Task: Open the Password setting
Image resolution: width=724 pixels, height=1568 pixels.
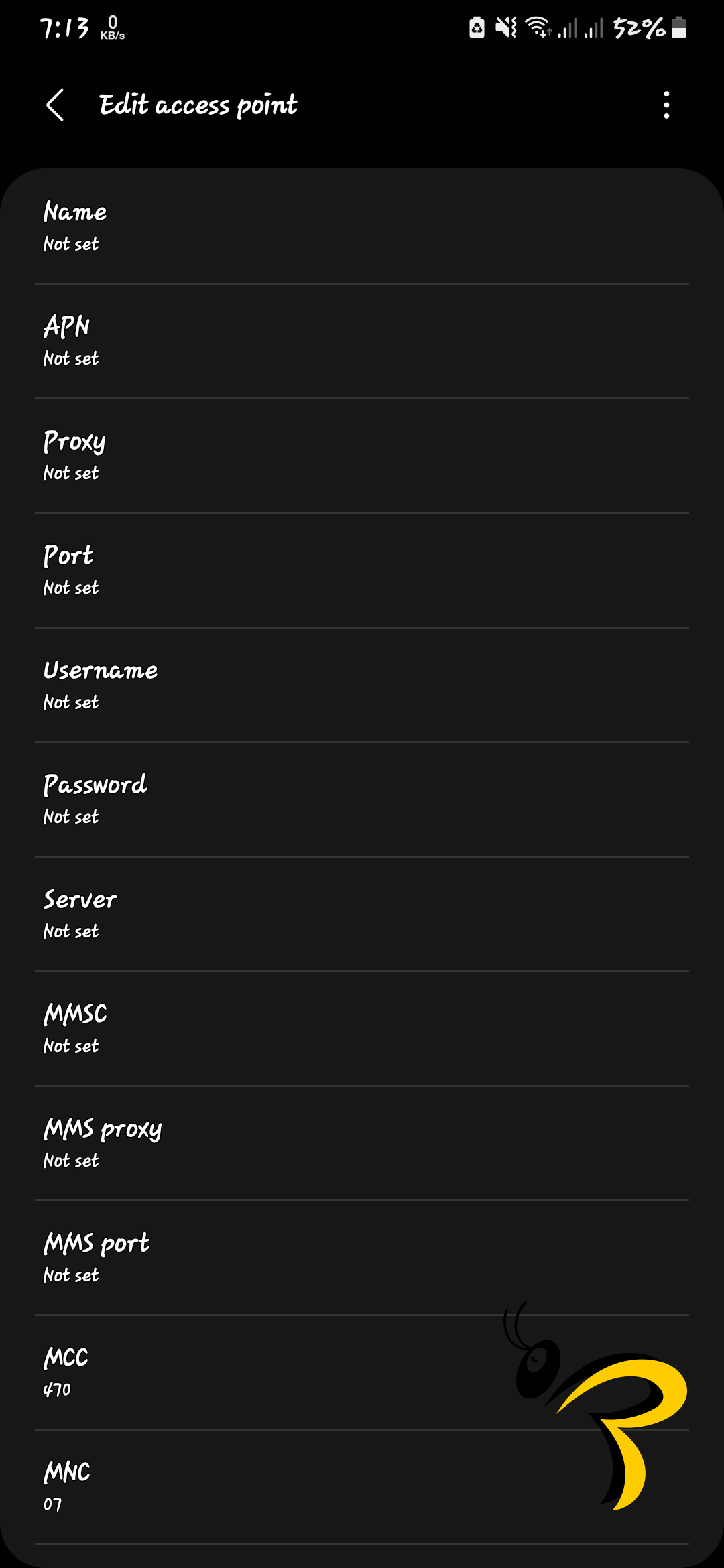Action: tap(362, 799)
